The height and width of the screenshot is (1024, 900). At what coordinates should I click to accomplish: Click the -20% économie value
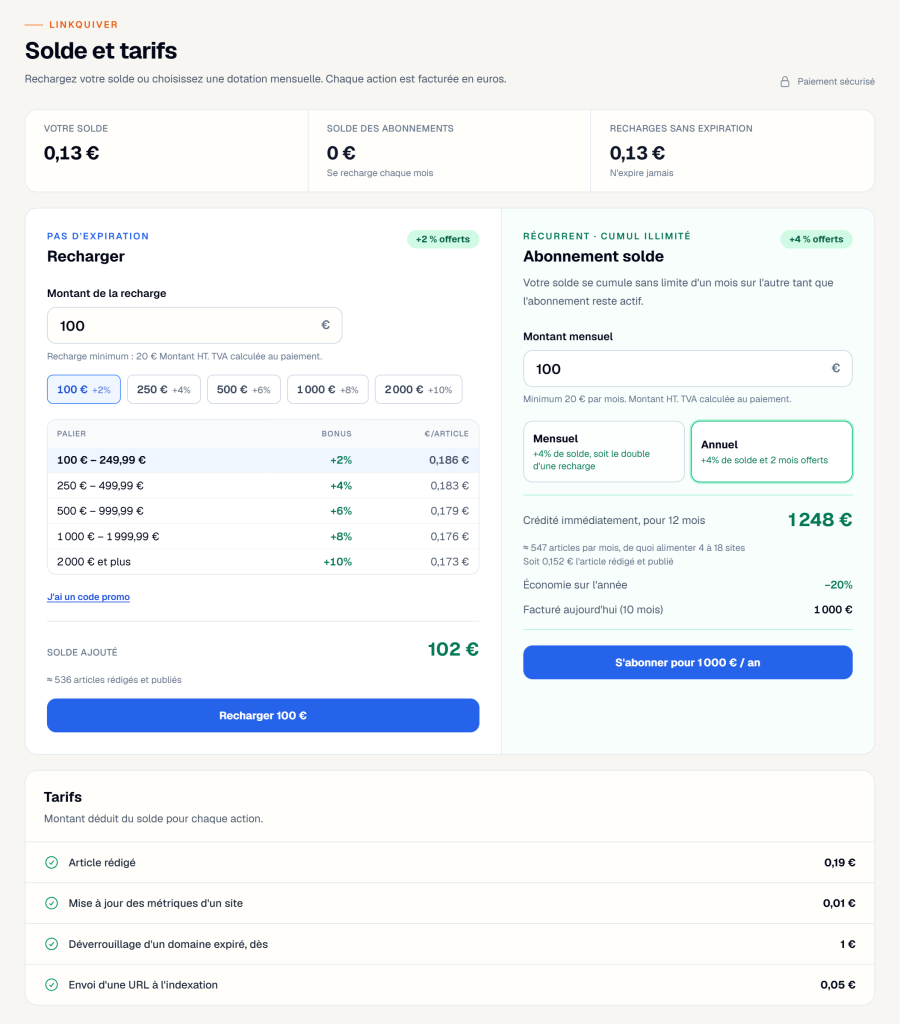point(838,585)
